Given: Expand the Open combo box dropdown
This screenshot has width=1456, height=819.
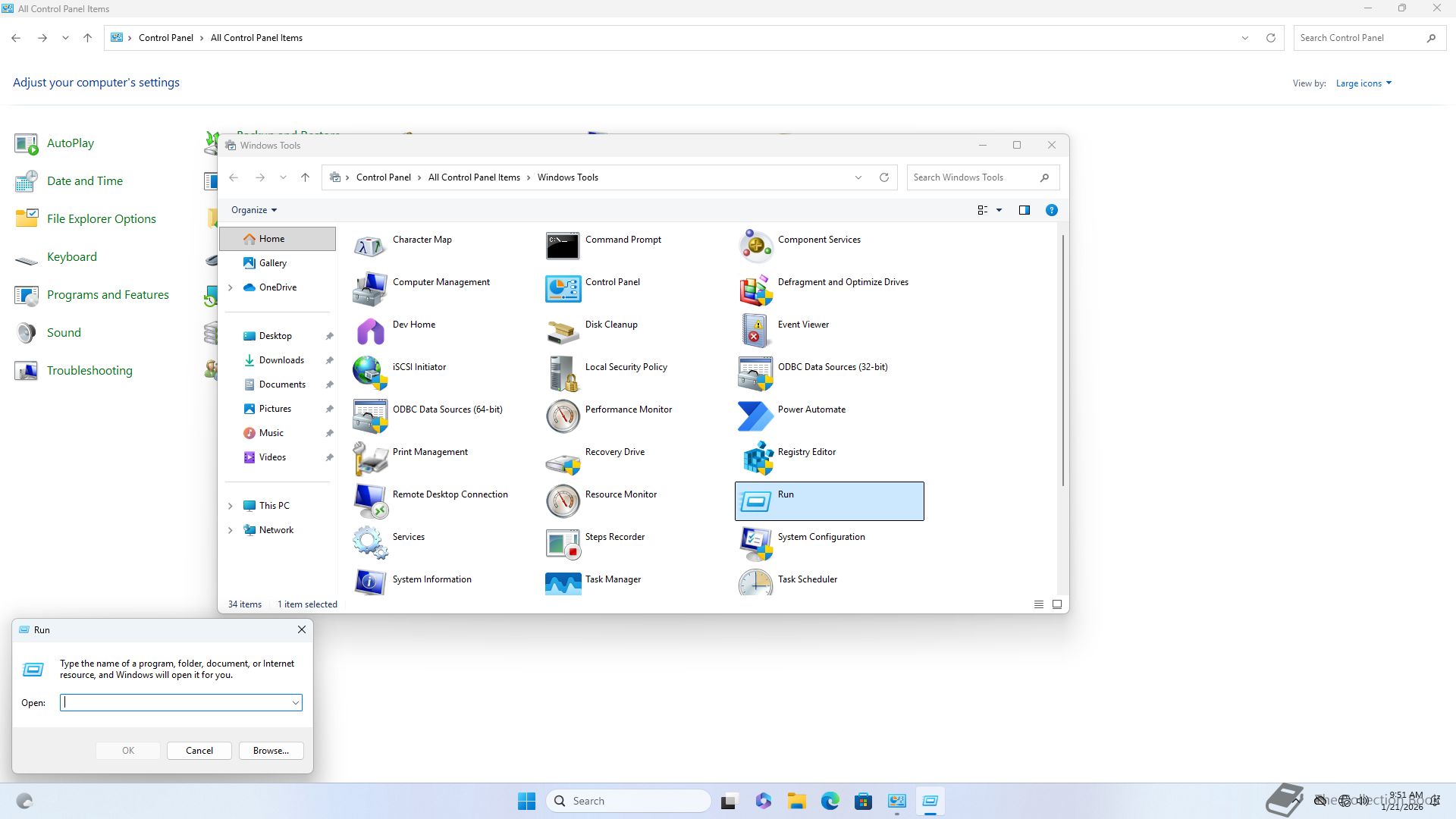Looking at the screenshot, I should click(x=295, y=703).
